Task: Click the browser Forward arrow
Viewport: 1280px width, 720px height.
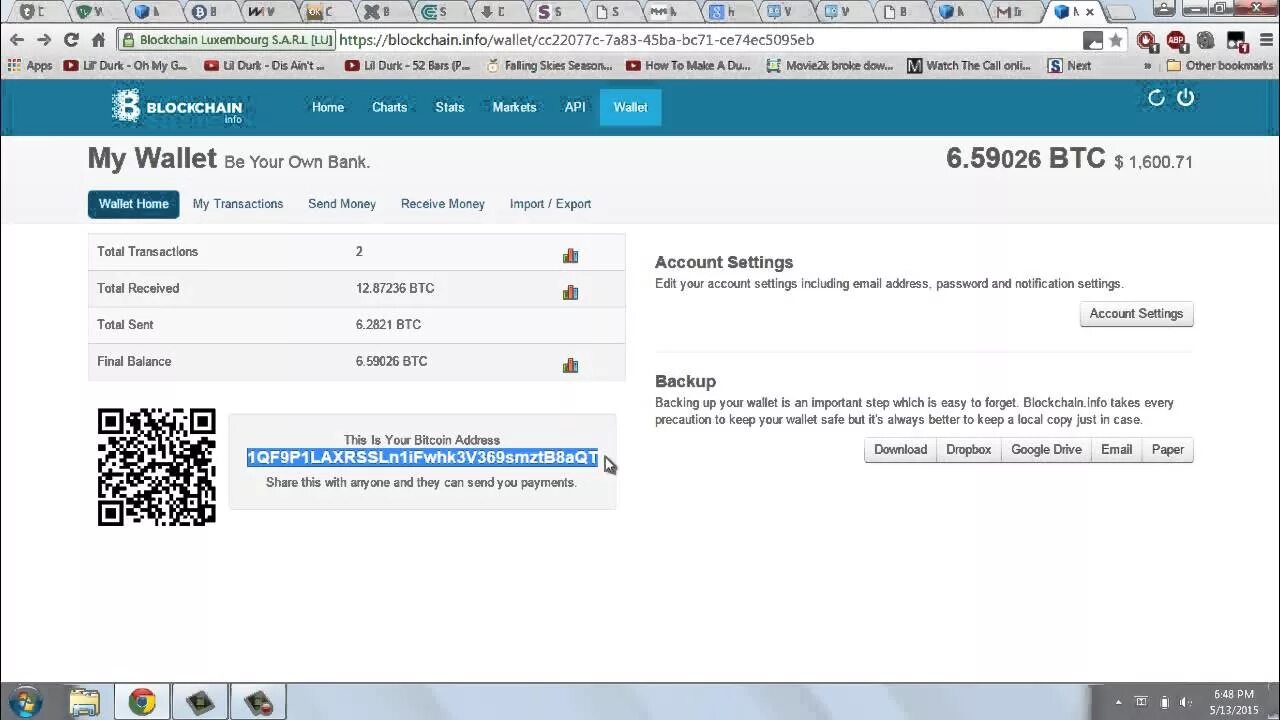Action: click(x=44, y=40)
